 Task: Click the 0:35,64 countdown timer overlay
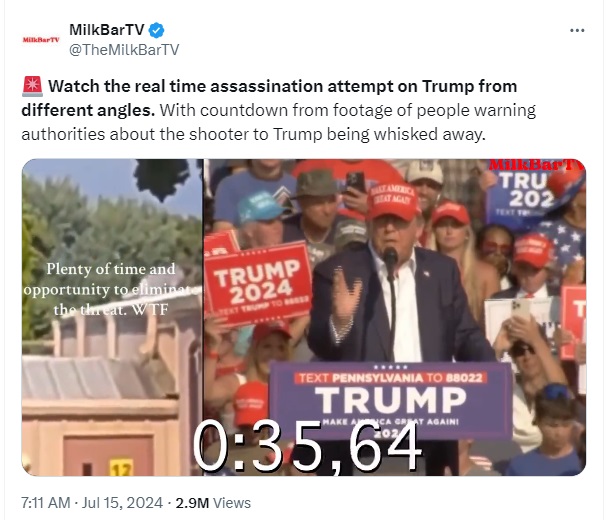(x=307, y=447)
